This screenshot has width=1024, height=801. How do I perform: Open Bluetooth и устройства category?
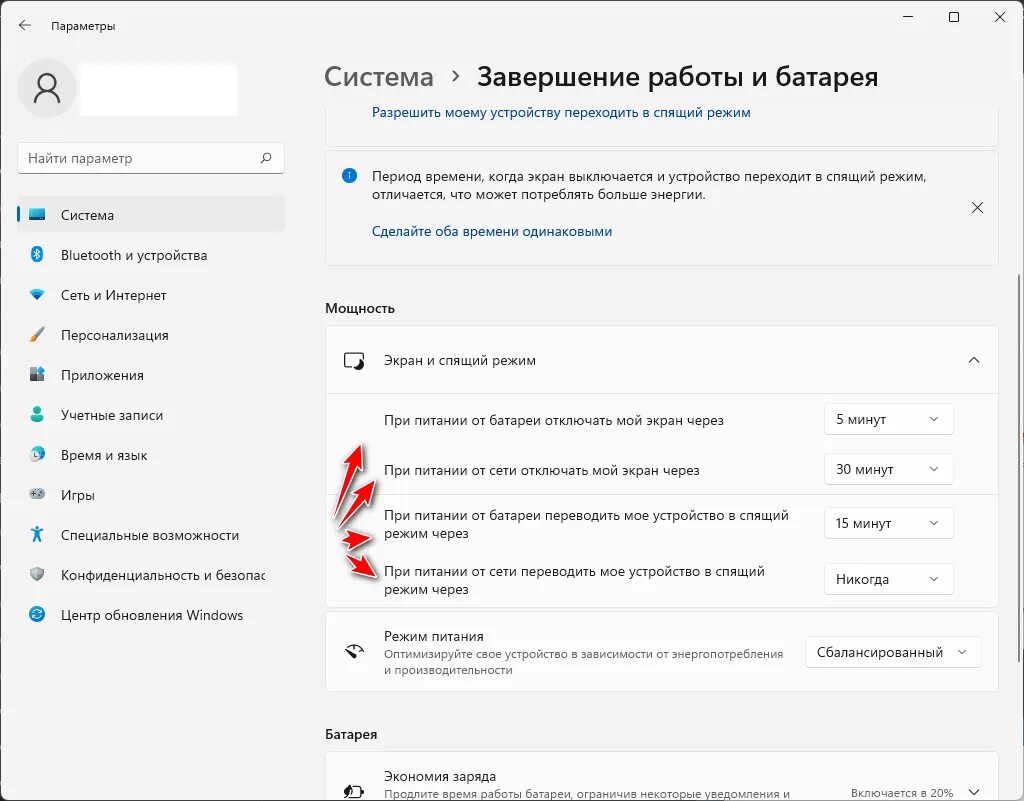[151, 255]
